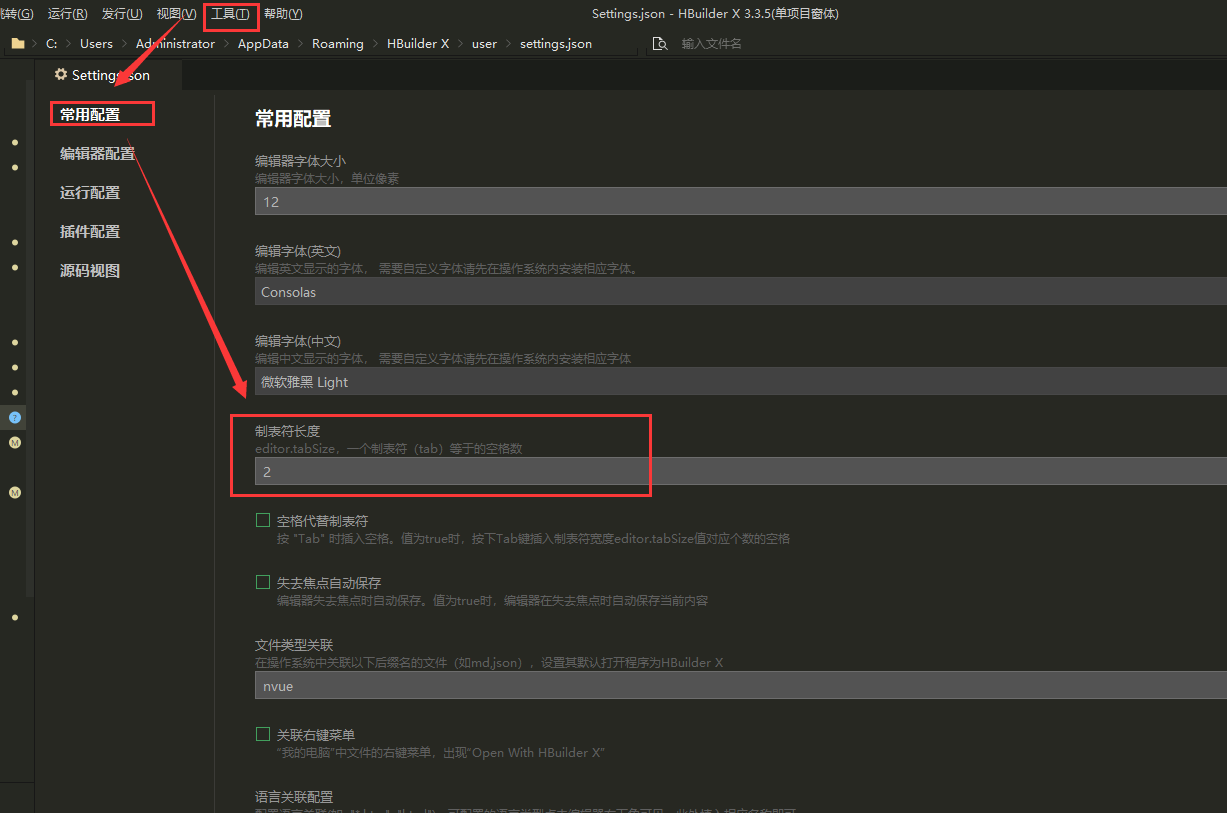Select 源码视图 in the settings sidebar
1227x813 pixels.
[90, 271]
